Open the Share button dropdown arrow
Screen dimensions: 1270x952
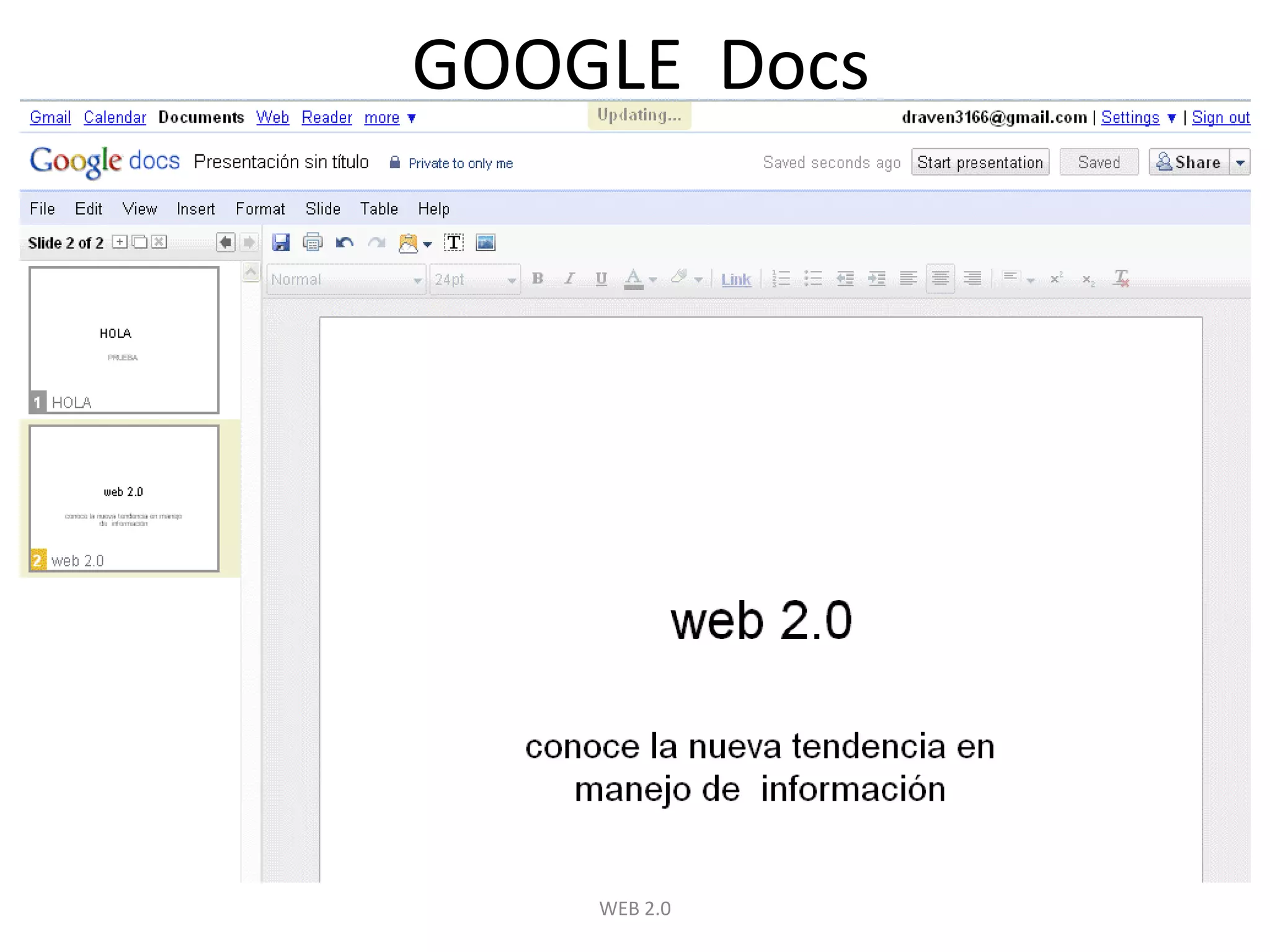(1240, 162)
